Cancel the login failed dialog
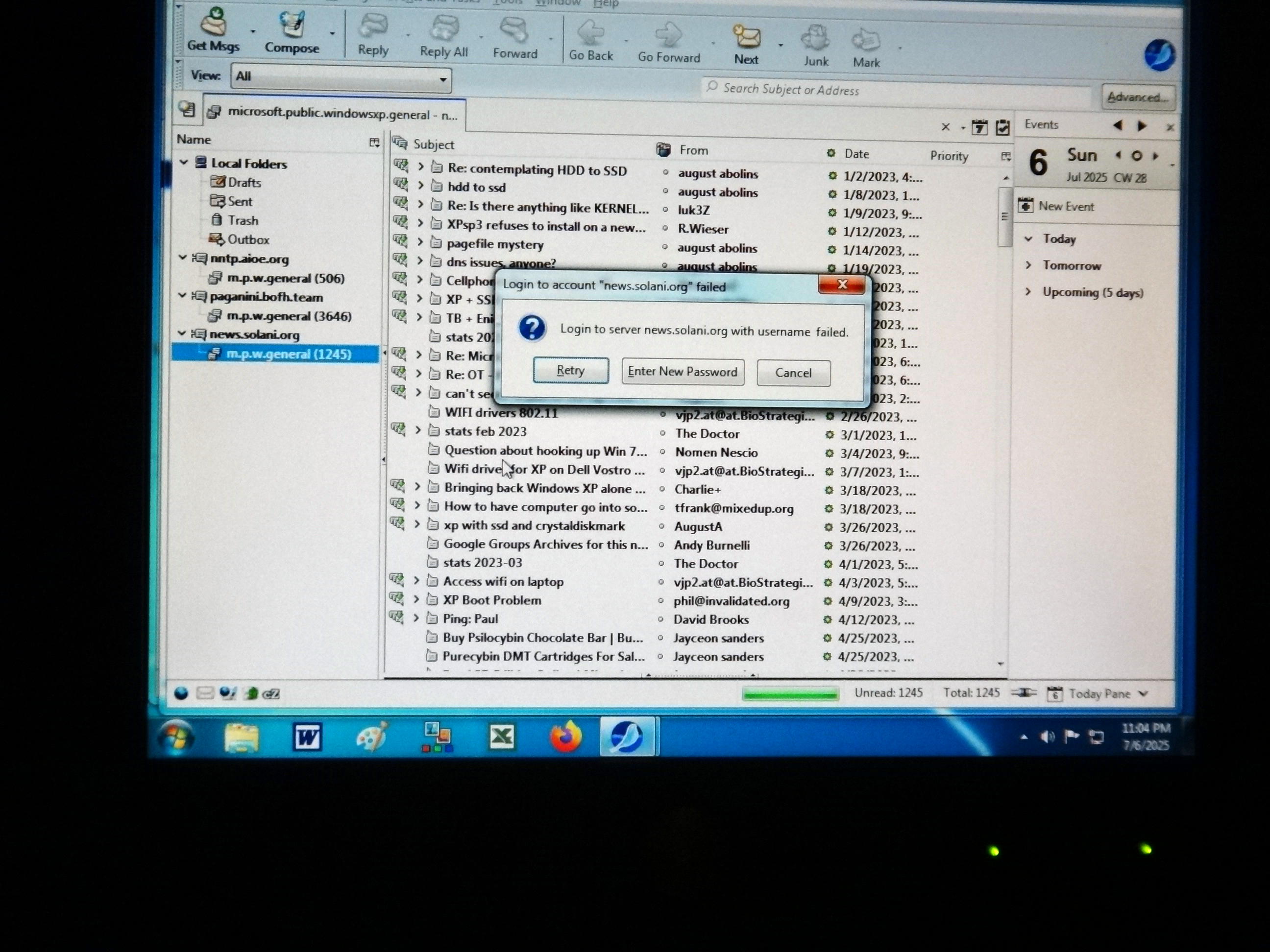Image resolution: width=1270 pixels, height=952 pixels. [x=793, y=373]
